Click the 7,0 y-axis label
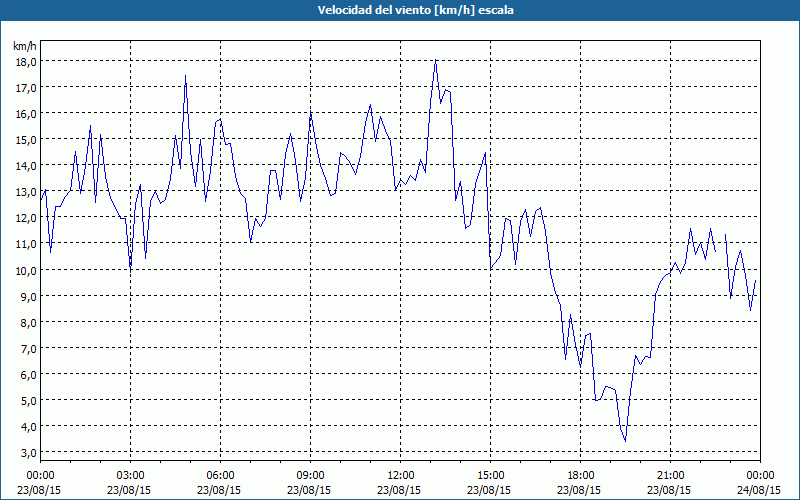 point(28,348)
